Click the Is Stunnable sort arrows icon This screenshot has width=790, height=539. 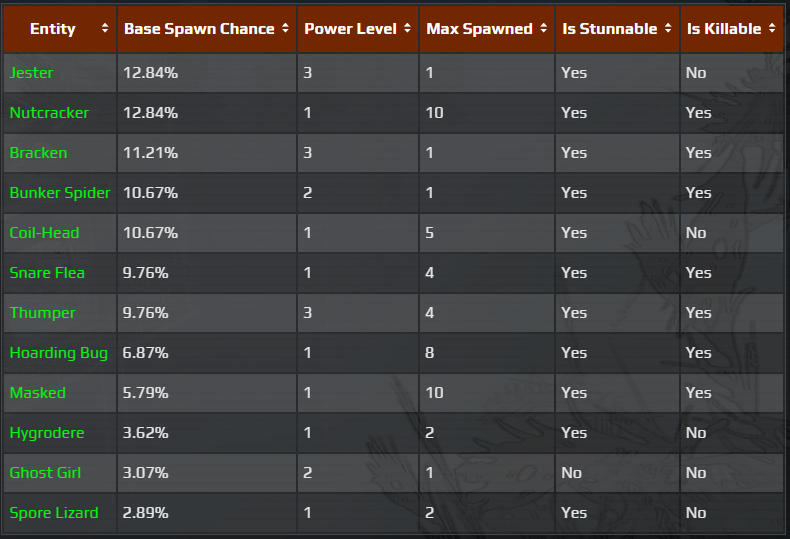click(x=669, y=30)
